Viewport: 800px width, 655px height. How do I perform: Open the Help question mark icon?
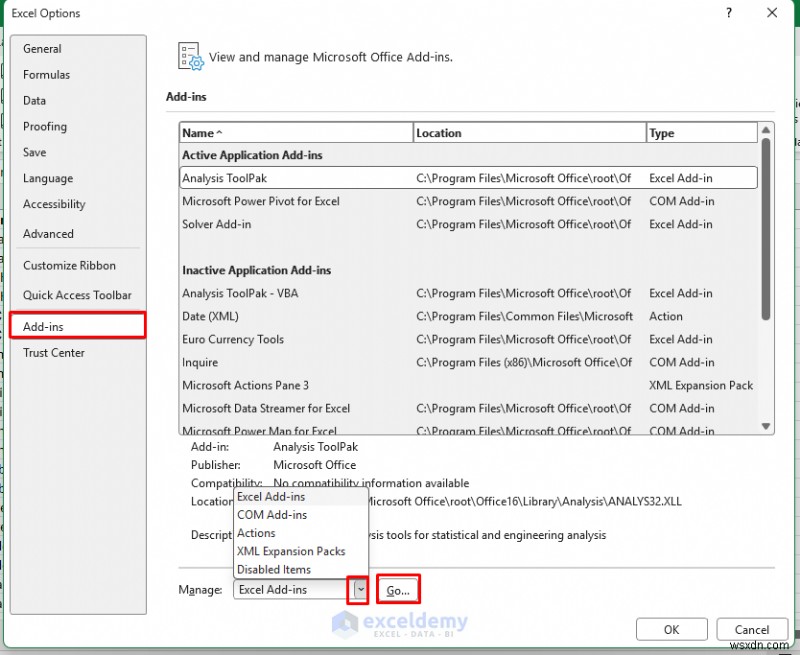(729, 13)
